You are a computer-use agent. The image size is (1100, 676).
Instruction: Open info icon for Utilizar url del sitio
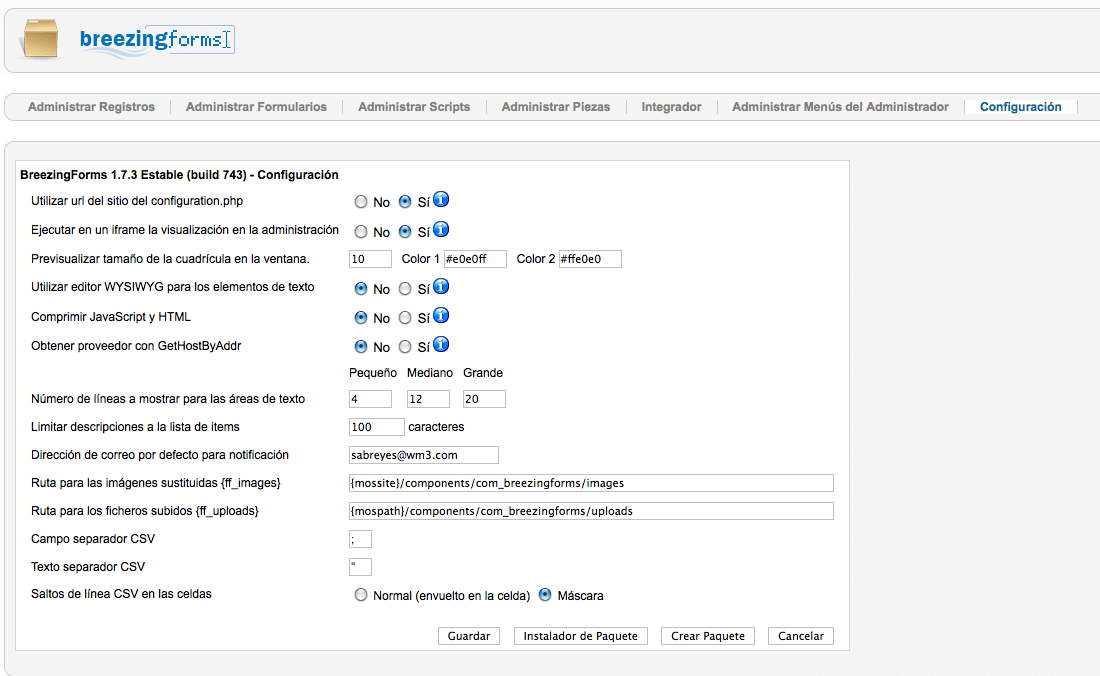click(x=441, y=200)
